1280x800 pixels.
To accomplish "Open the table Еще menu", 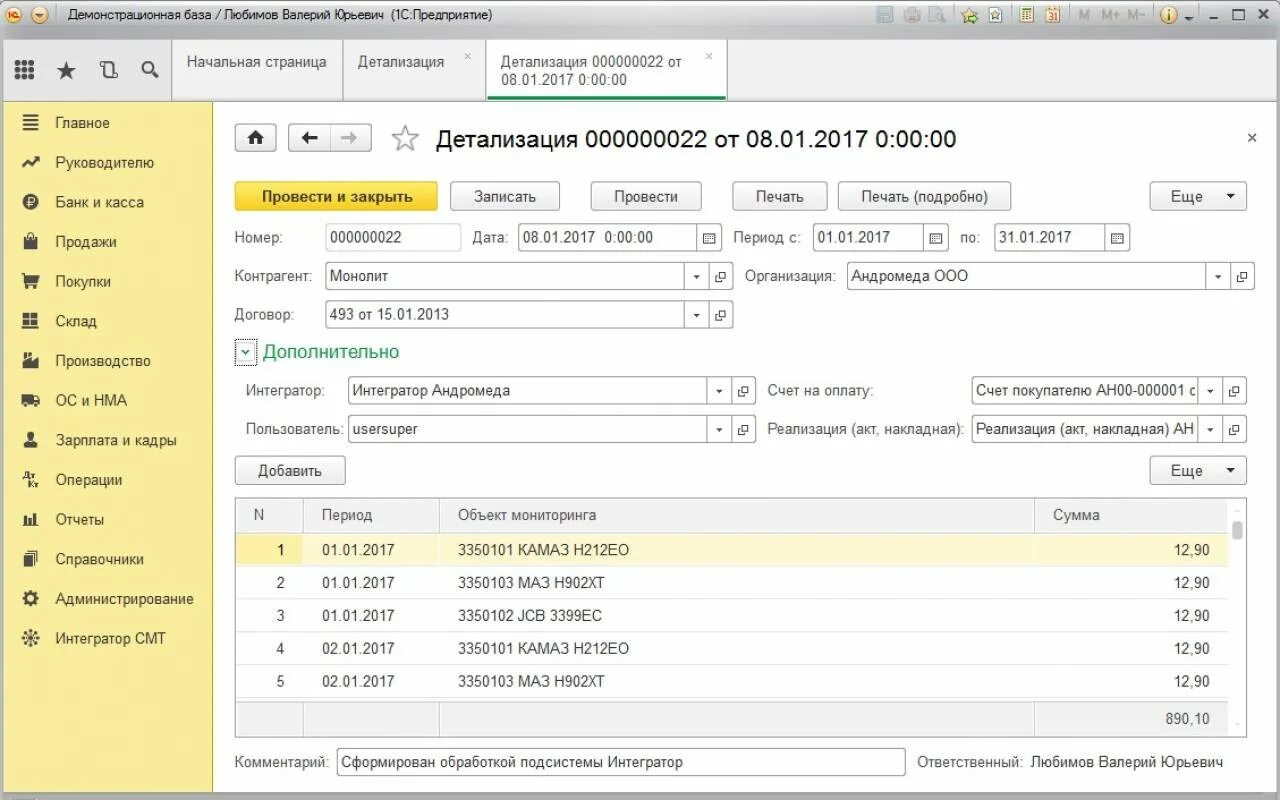I will [1198, 471].
